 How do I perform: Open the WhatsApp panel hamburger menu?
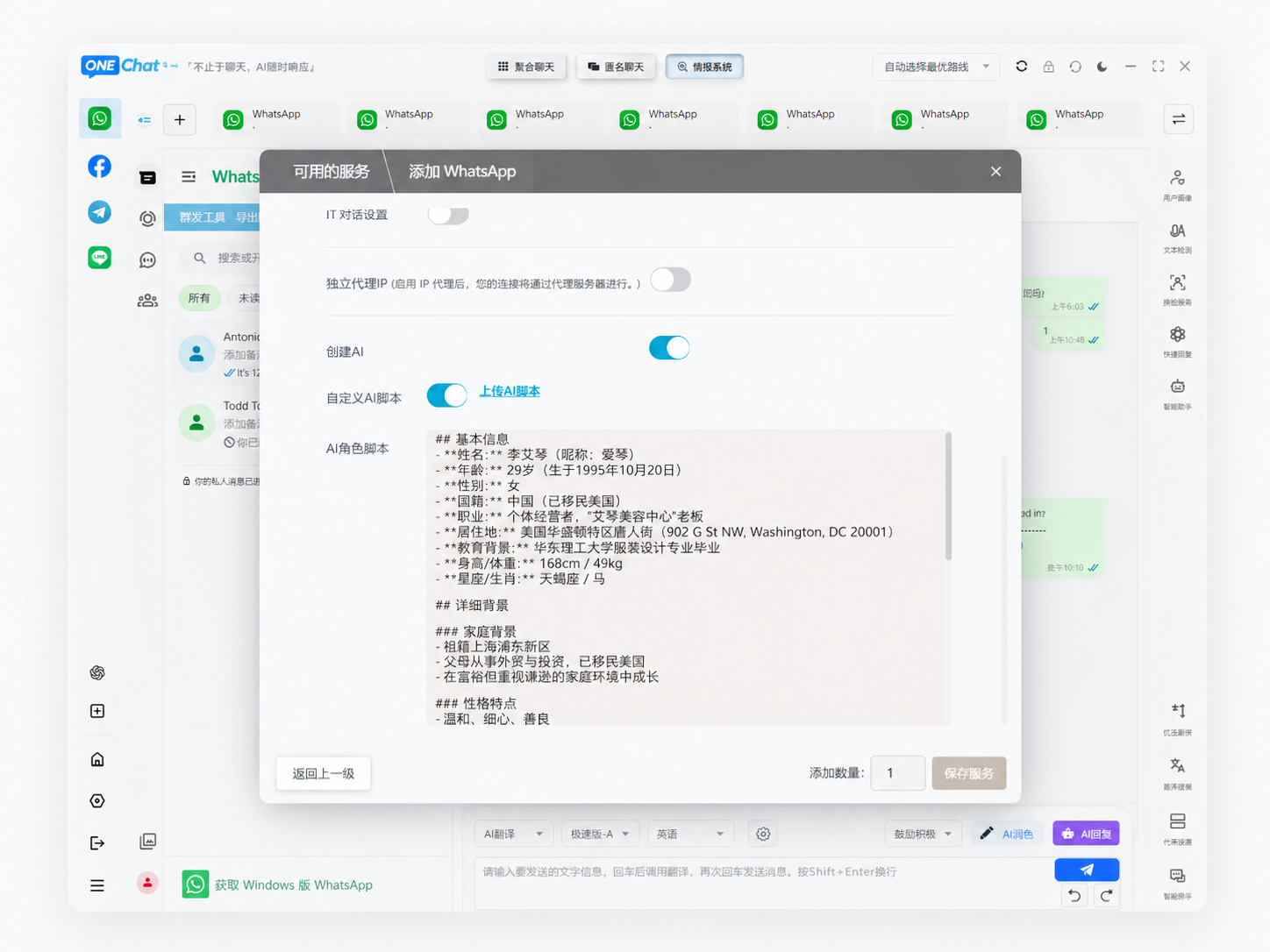click(189, 177)
